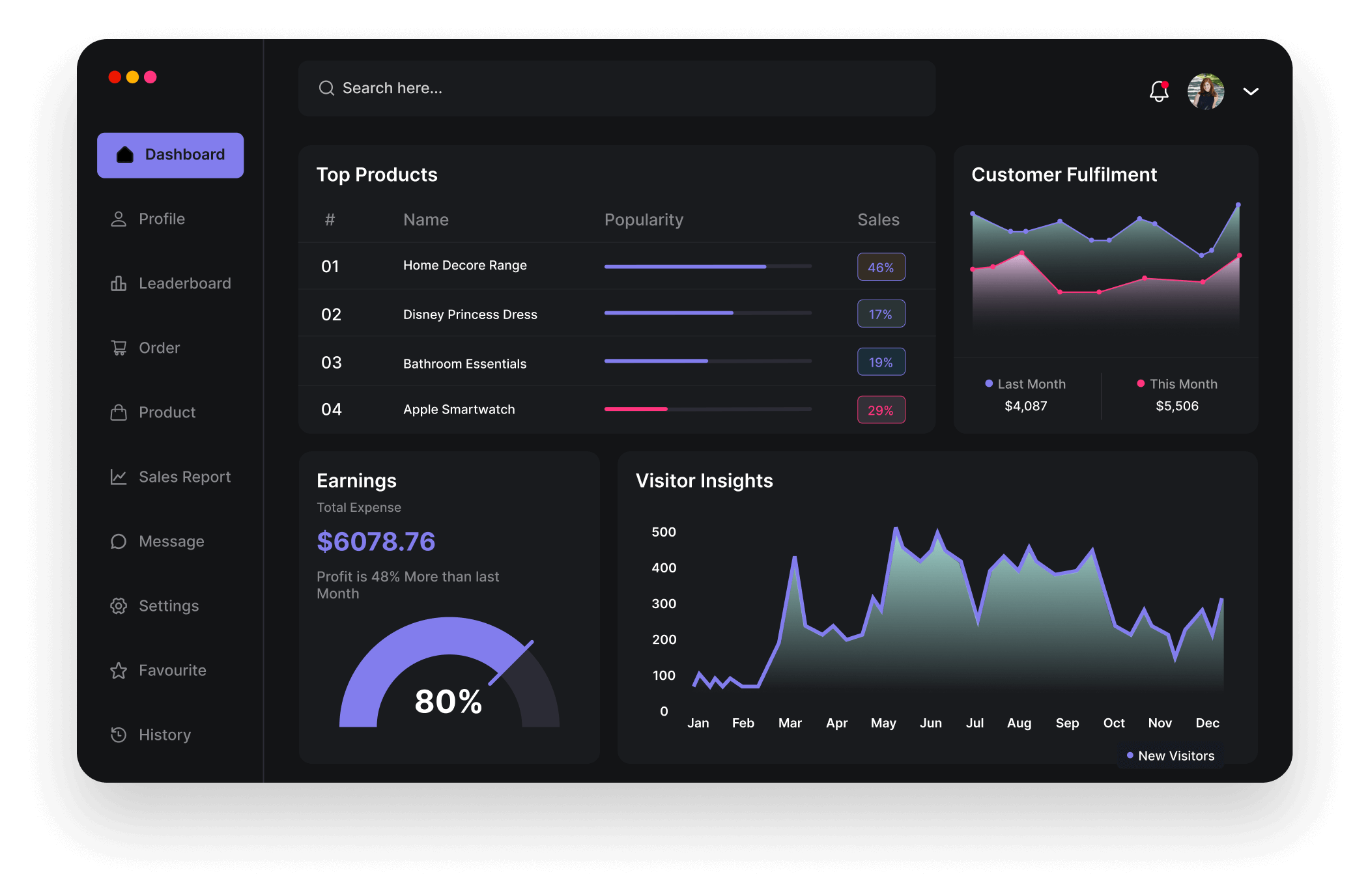
Task: Check notifications via the bell icon
Action: point(1159,92)
